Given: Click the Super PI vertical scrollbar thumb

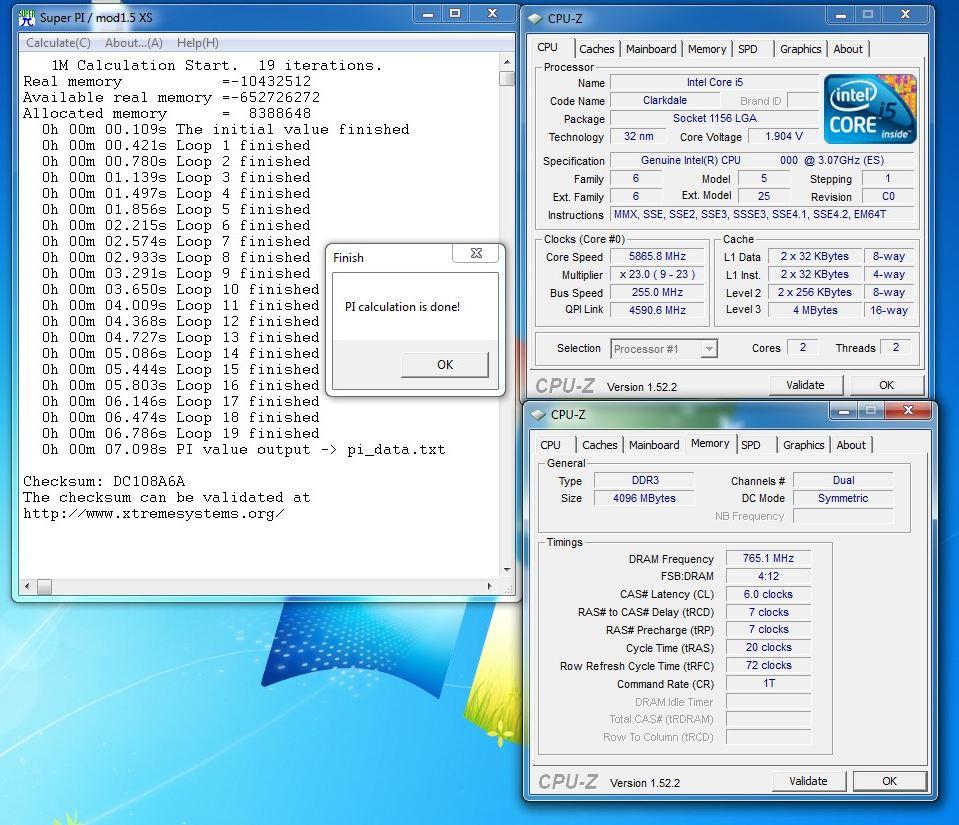Looking at the screenshot, I should [x=506, y=78].
